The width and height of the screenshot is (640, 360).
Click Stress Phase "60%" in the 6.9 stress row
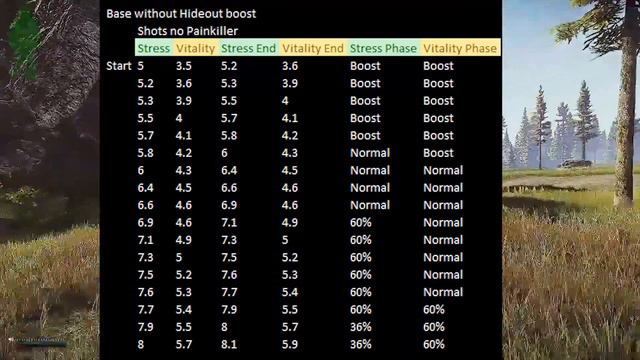tap(360, 223)
